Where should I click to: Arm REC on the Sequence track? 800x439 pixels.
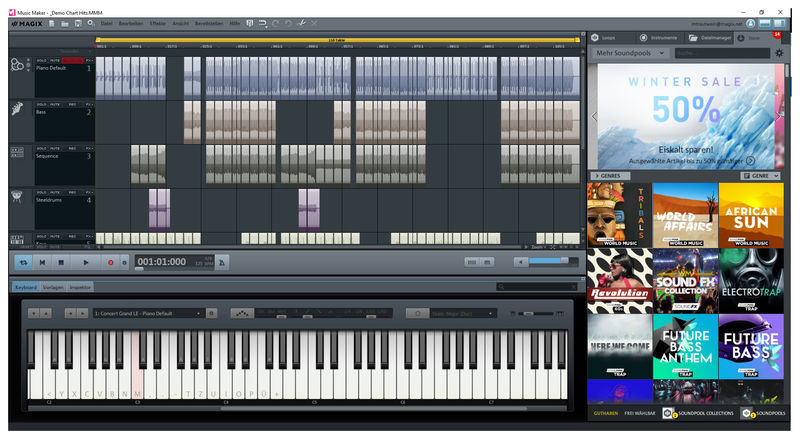tap(72, 148)
